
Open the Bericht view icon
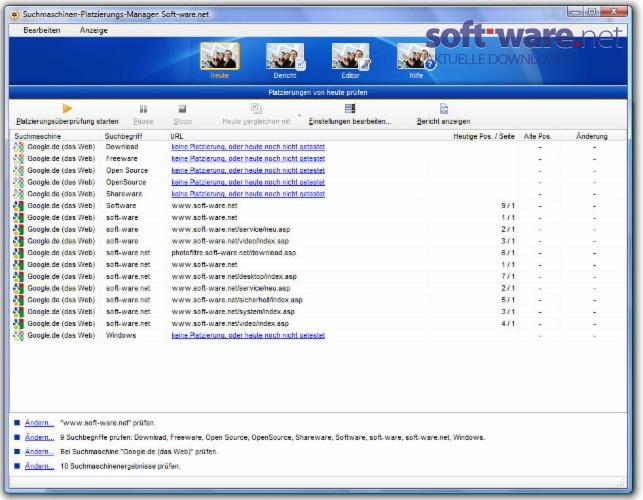[x=285, y=56]
